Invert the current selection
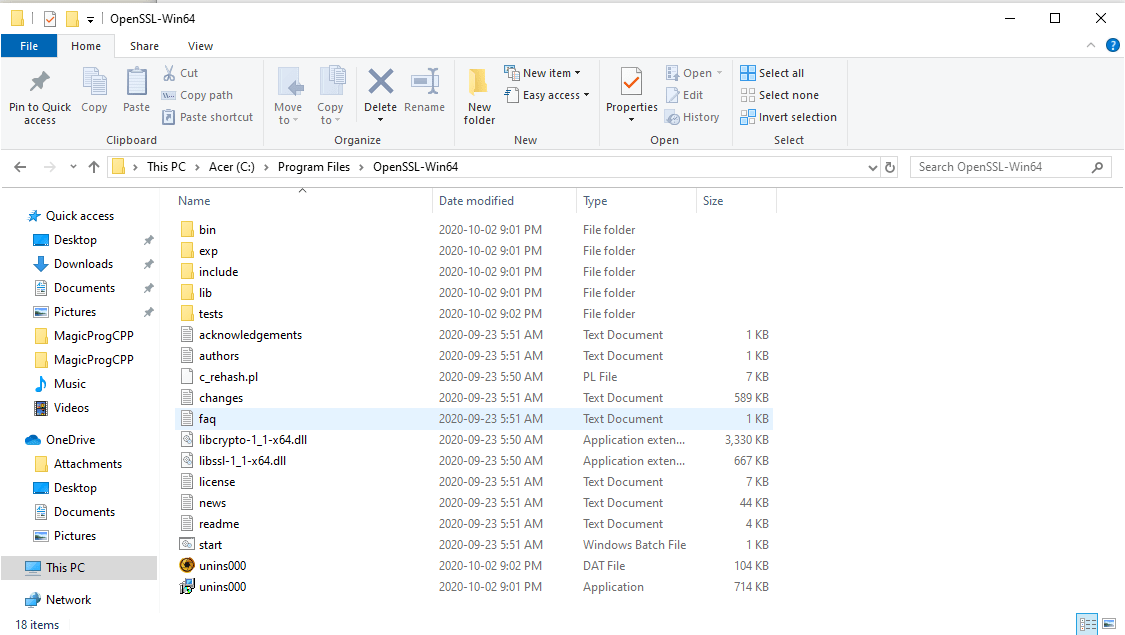This screenshot has height=635, width=1125. (x=789, y=117)
